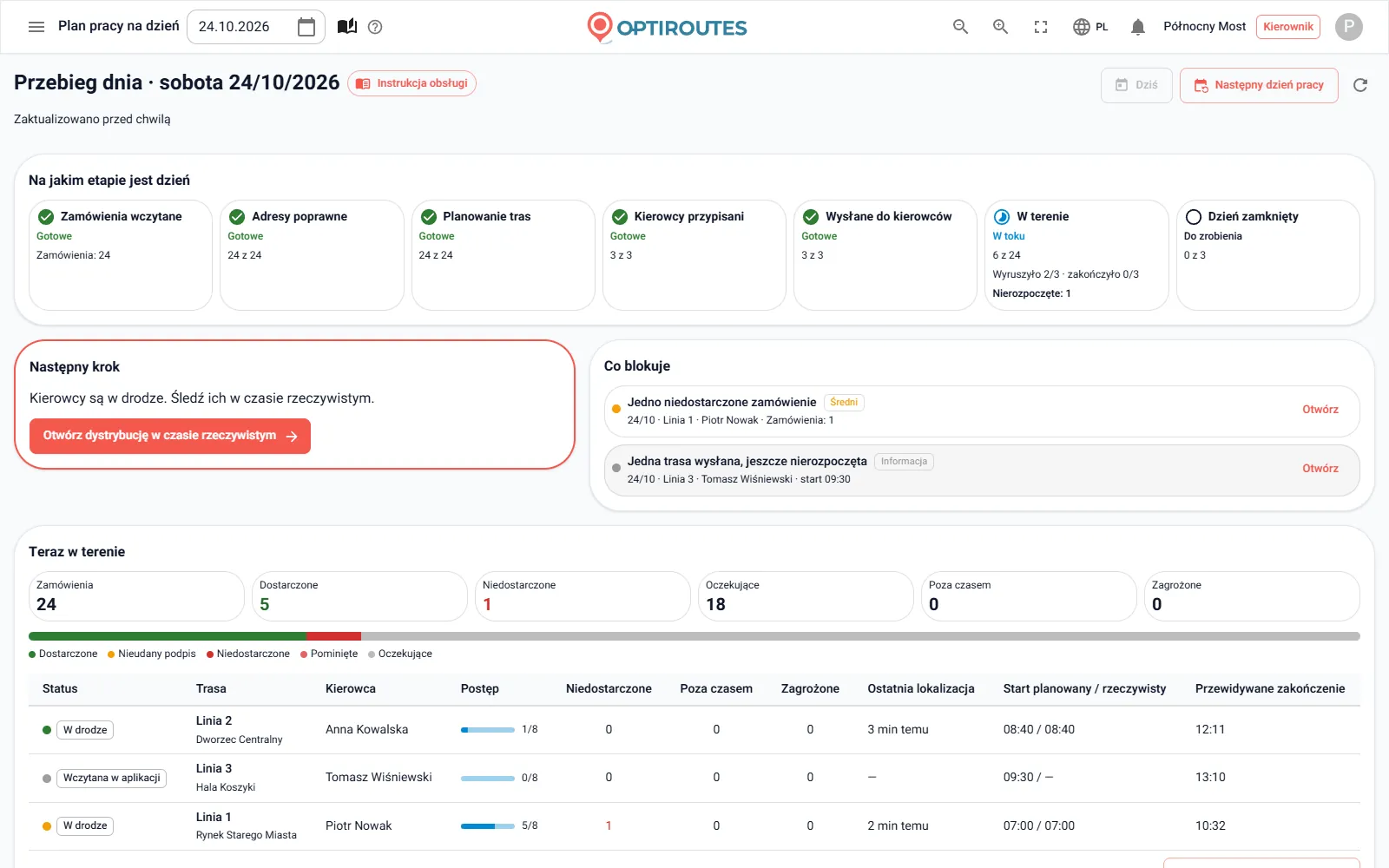The width and height of the screenshot is (1389, 868).
Task: Click the Oczekujące counter tile
Action: (806, 596)
